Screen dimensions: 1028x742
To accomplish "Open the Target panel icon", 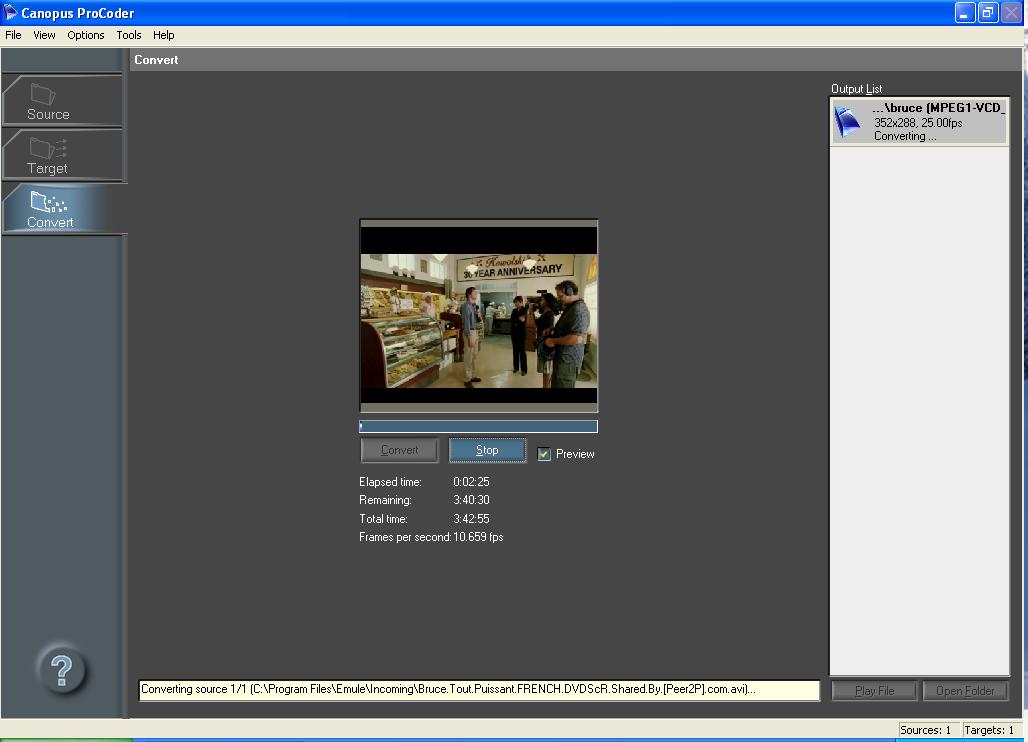I will point(48,150).
